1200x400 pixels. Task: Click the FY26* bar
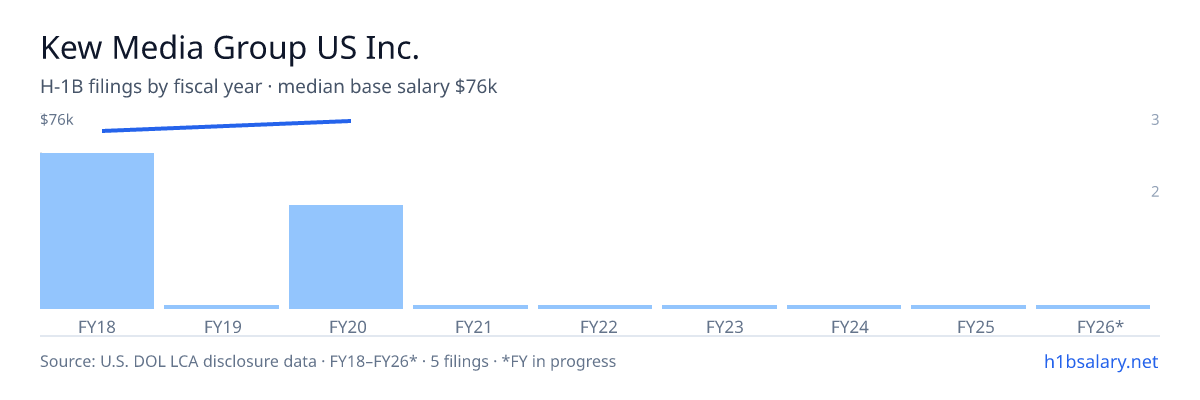[1093, 307]
